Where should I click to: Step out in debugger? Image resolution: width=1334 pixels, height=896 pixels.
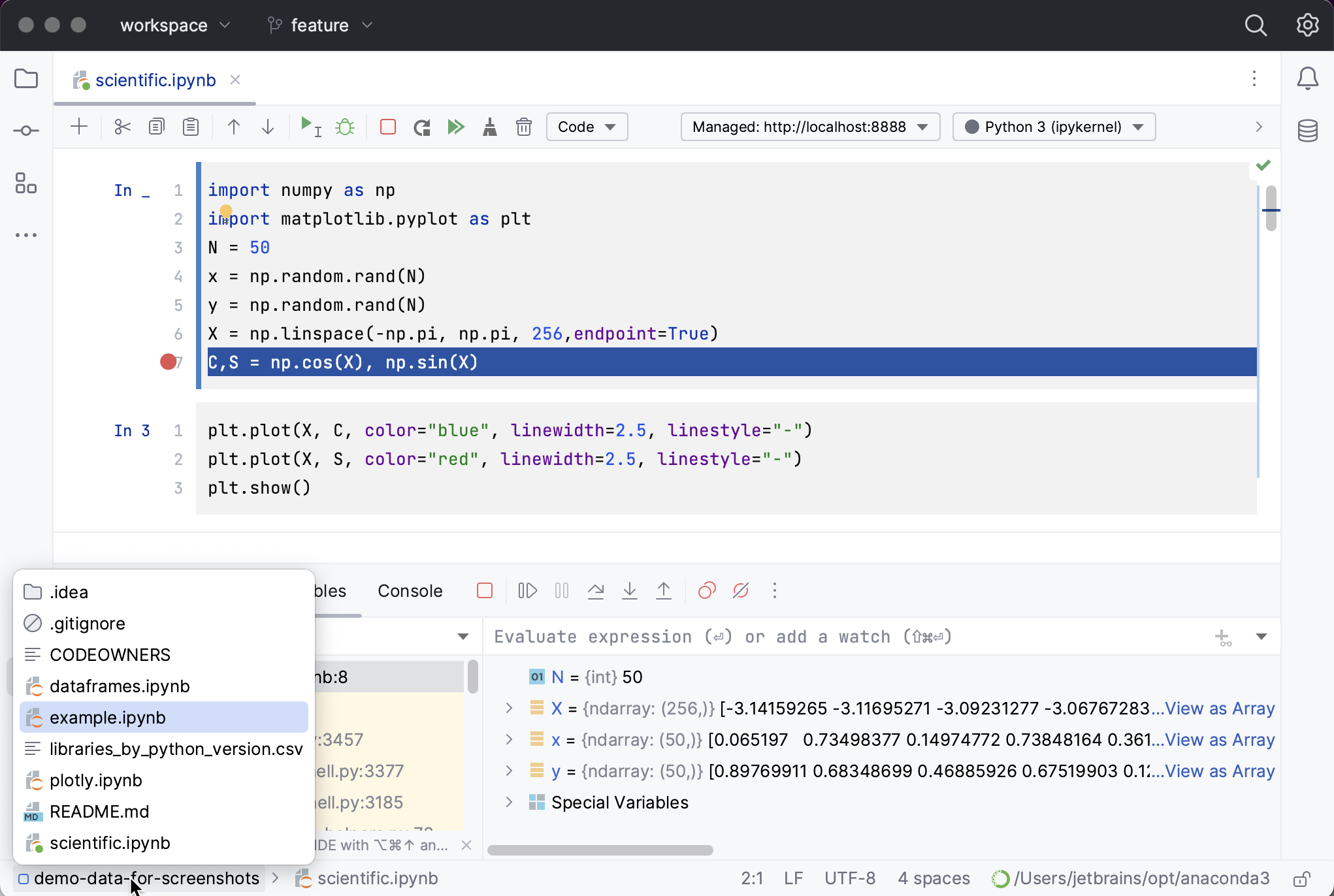pos(664,591)
